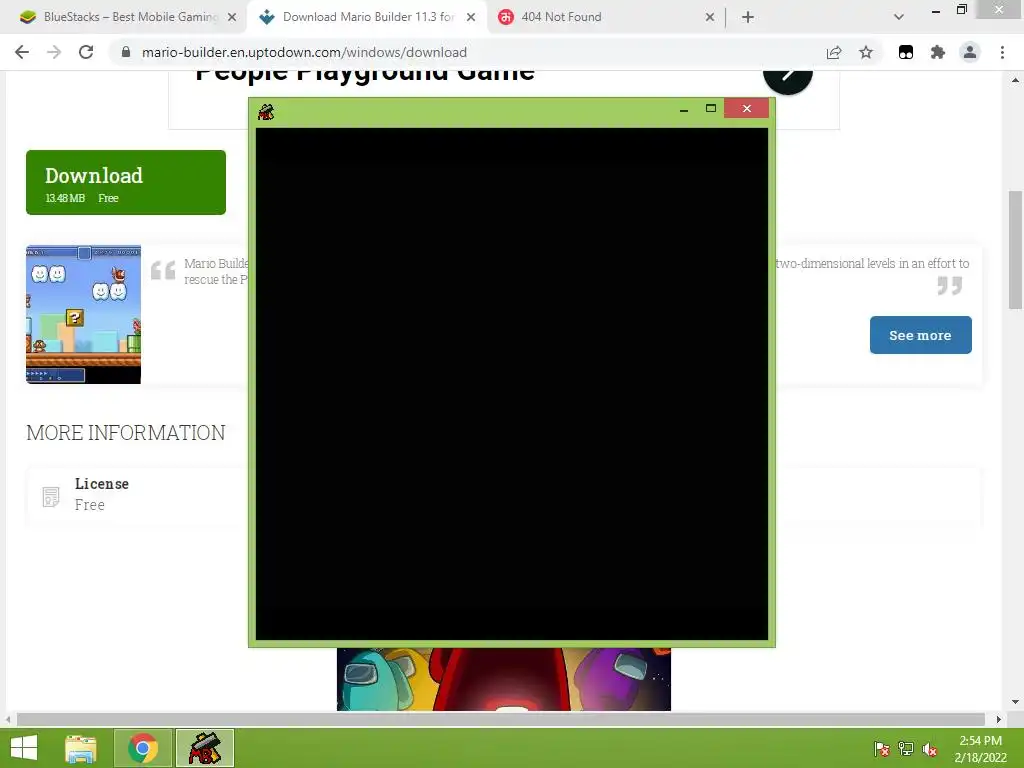
Task: Click the address bar URL
Action: [304, 52]
